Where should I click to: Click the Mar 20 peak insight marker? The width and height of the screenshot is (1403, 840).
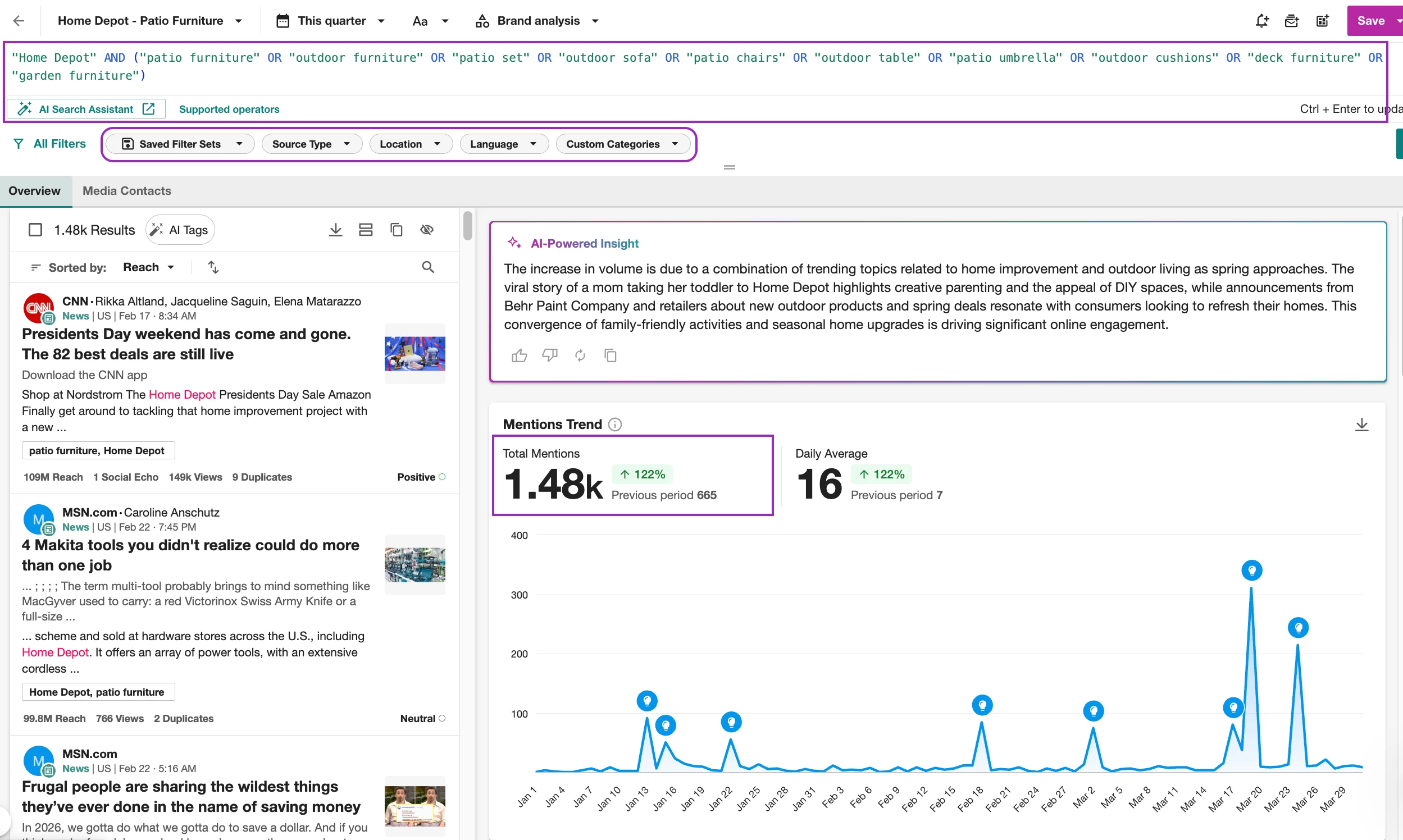coord(1251,570)
